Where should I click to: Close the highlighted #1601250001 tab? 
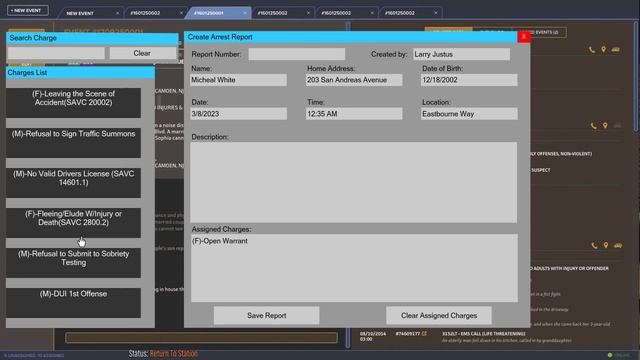tap(244, 13)
